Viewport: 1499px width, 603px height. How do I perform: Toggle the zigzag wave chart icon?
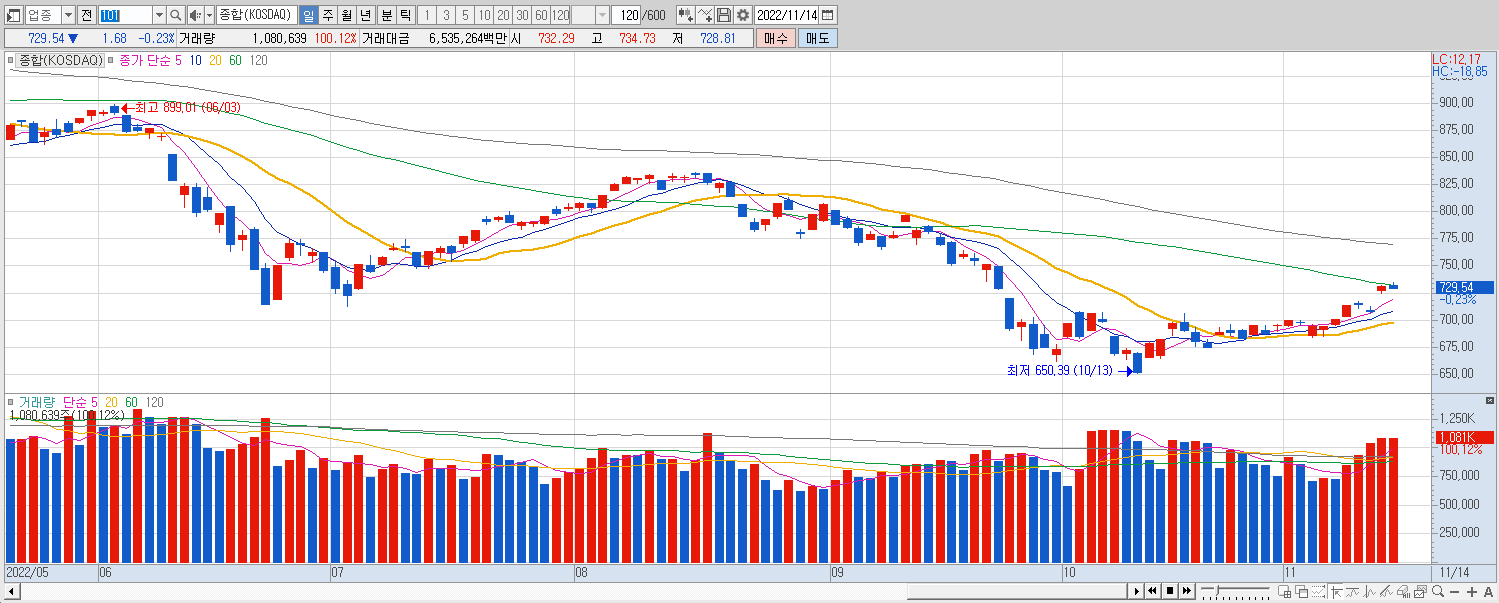(1369, 592)
